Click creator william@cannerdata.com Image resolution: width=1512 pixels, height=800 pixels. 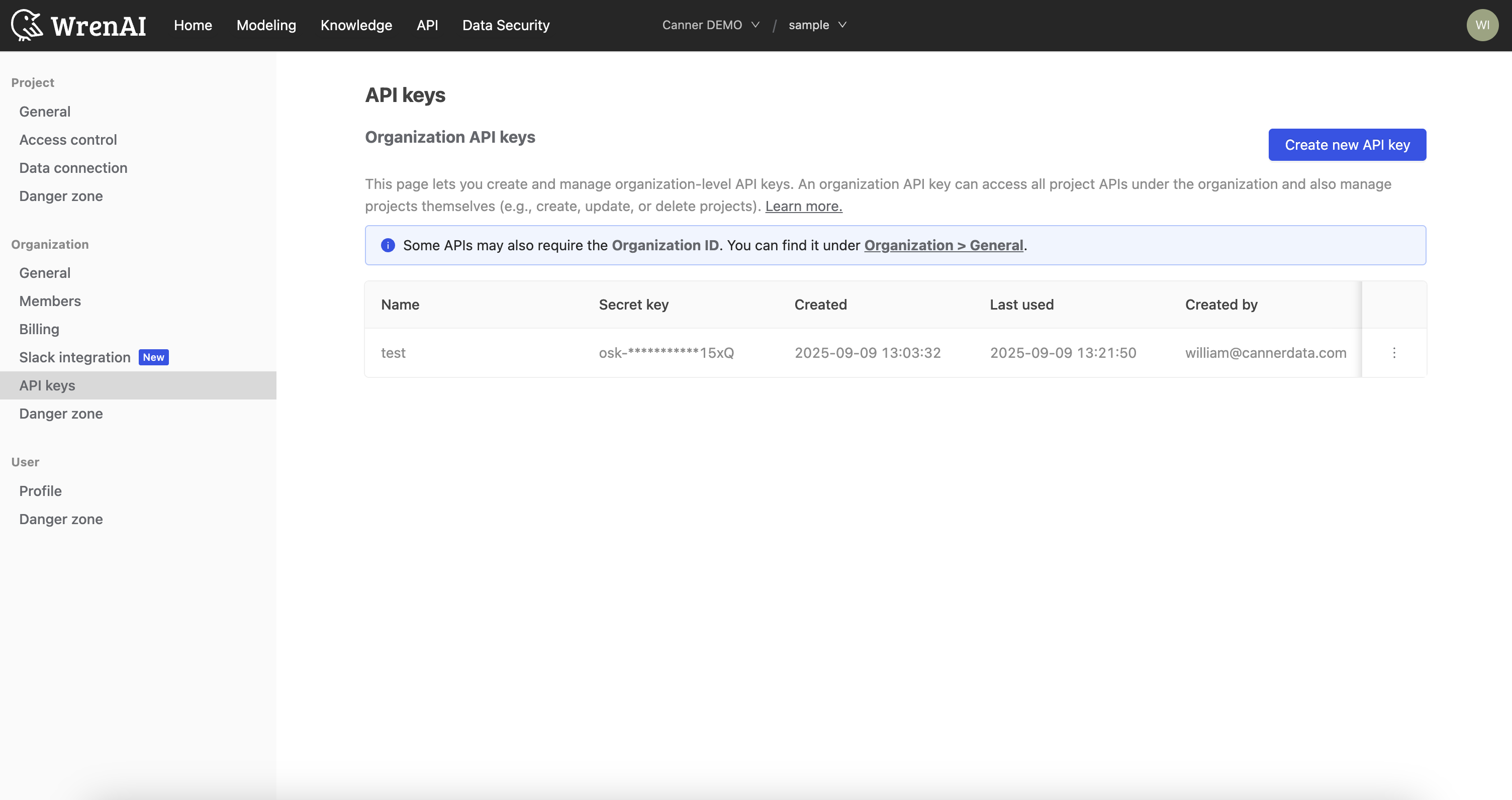pos(1266,353)
